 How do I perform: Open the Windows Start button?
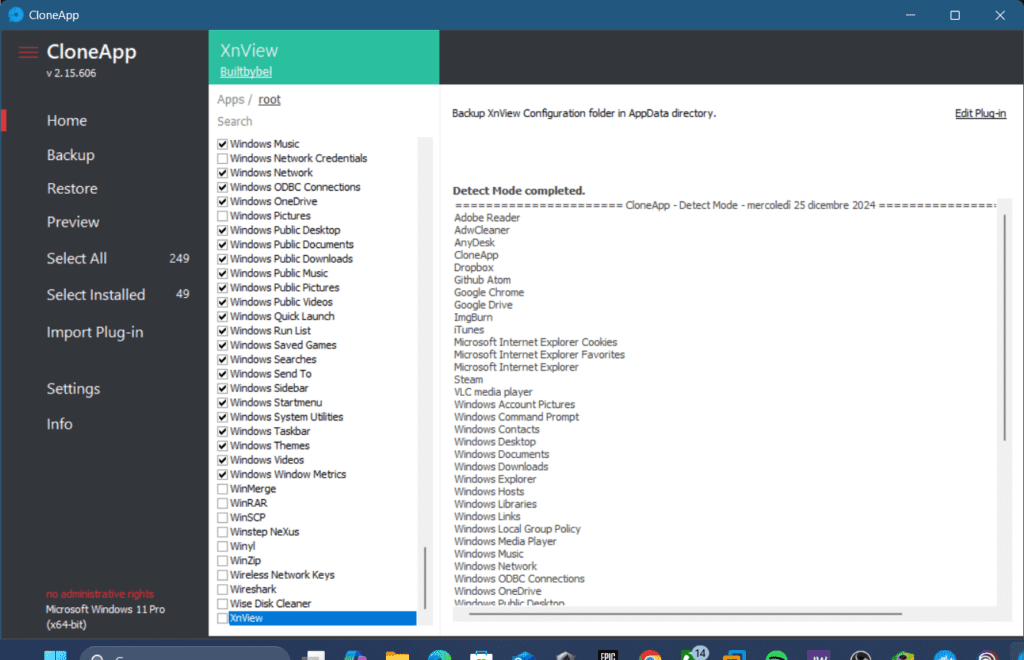coord(55,656)
